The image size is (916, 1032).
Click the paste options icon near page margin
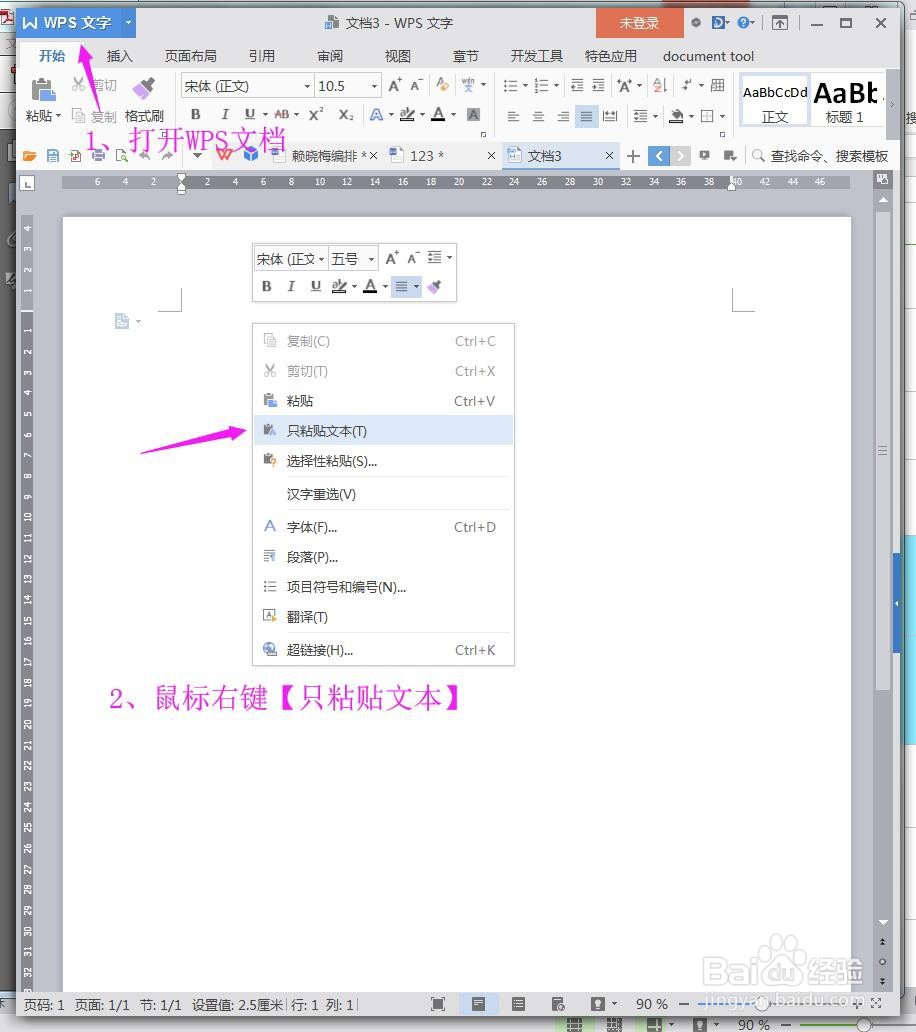(x=122, y=321)
